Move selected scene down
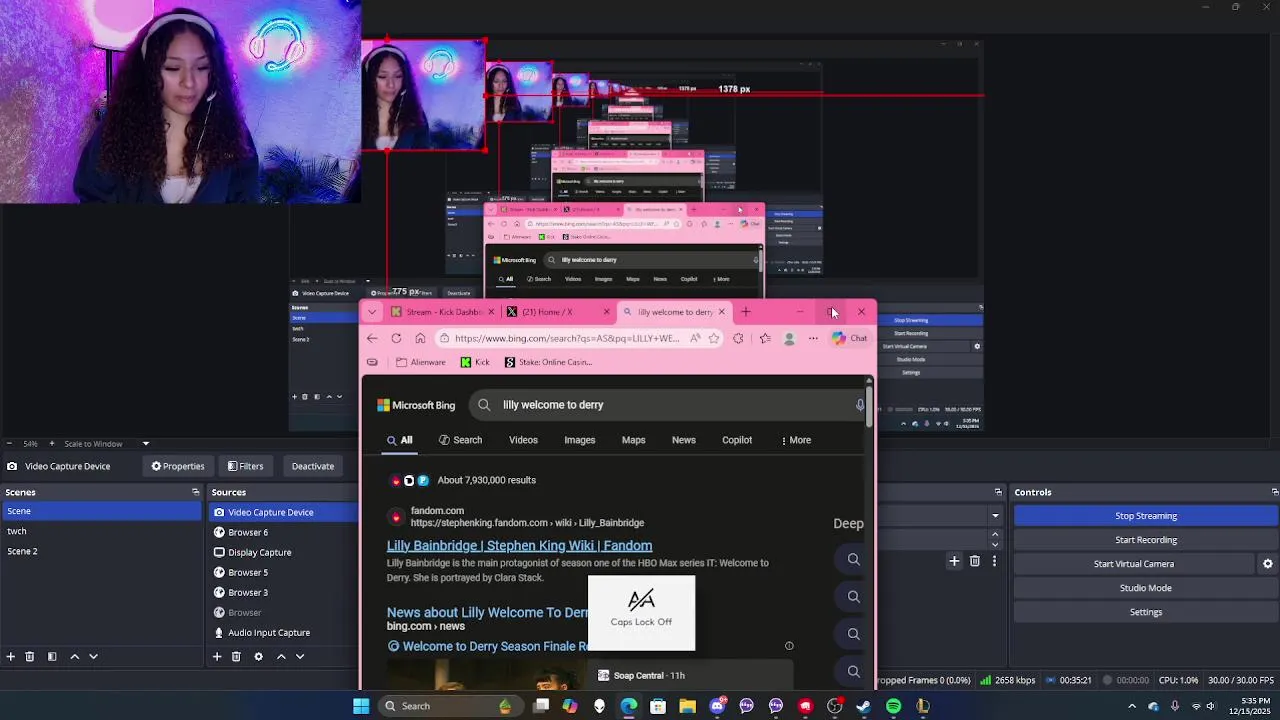Viewport: 1280px width, 720px height. point(93,656)
